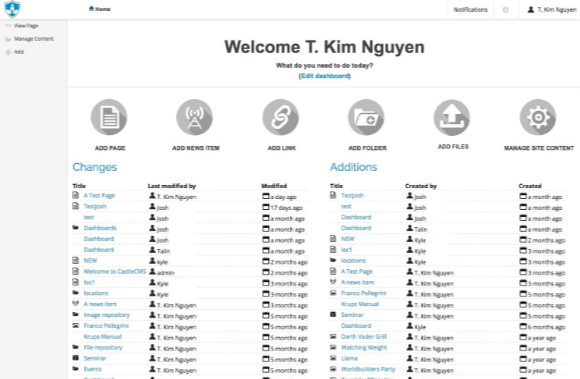
Task: Open loc1 in the Changes list
Action: [89, 282]
